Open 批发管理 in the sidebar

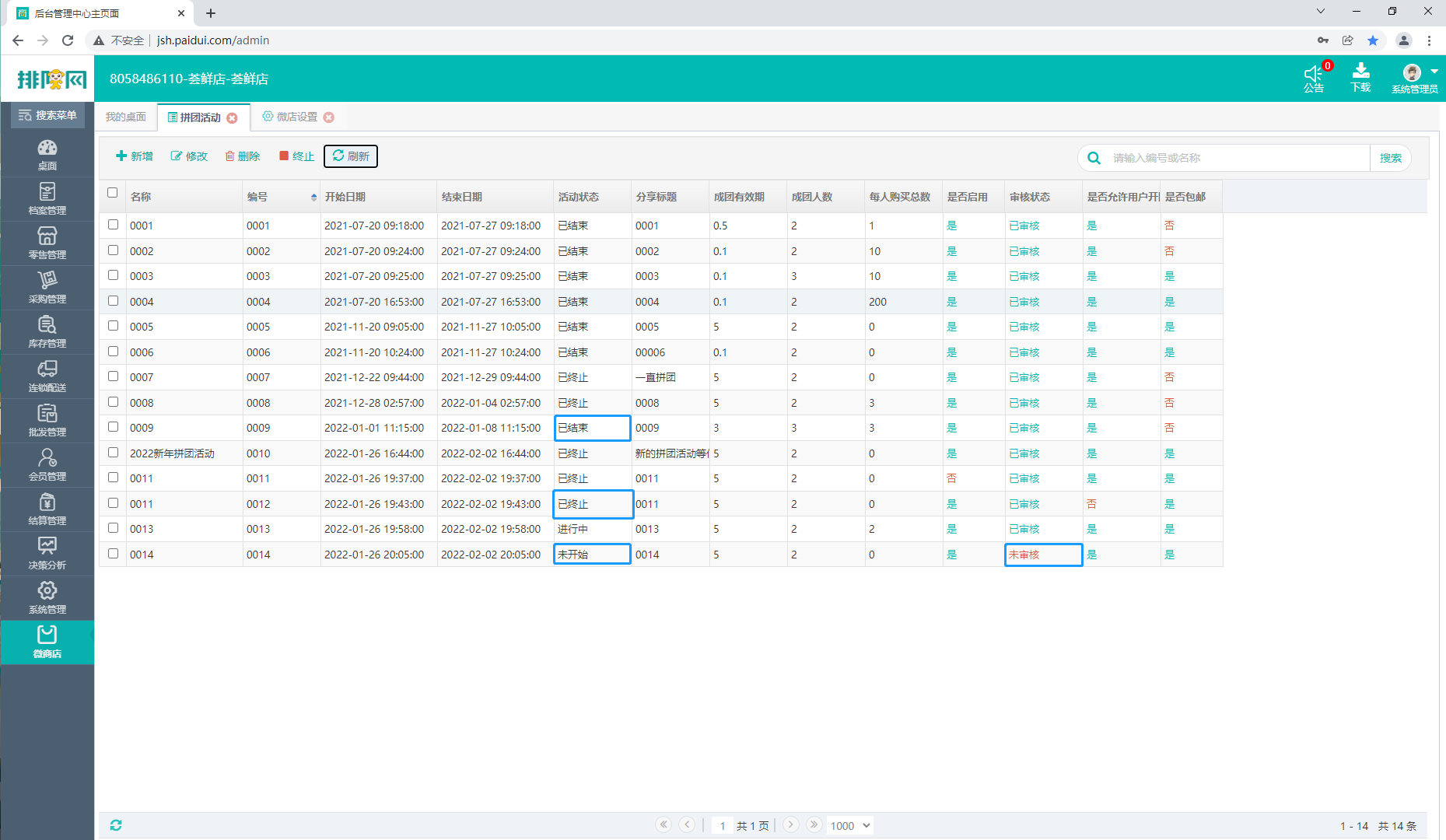point(47,421)
